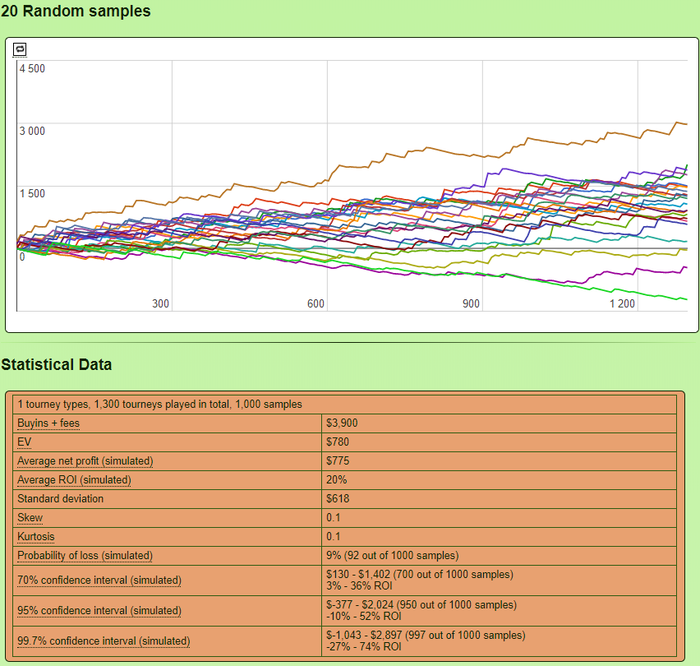Viewport: 700px width, 666px height.
Task: Select the '20 Random samples' heading
Action: 75,11
